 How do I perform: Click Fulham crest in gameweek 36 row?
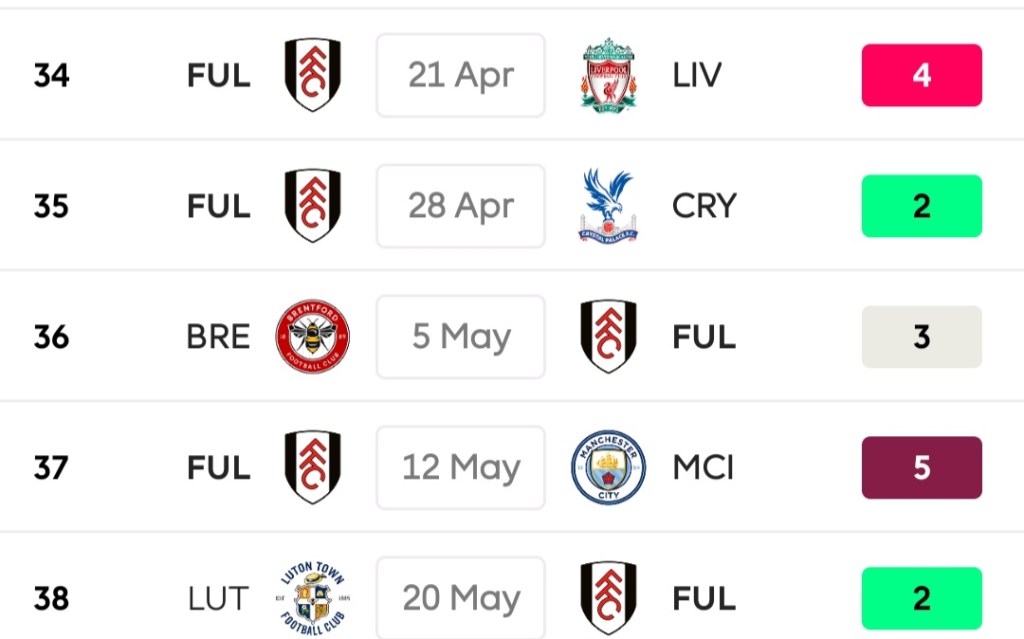(608, 337)
